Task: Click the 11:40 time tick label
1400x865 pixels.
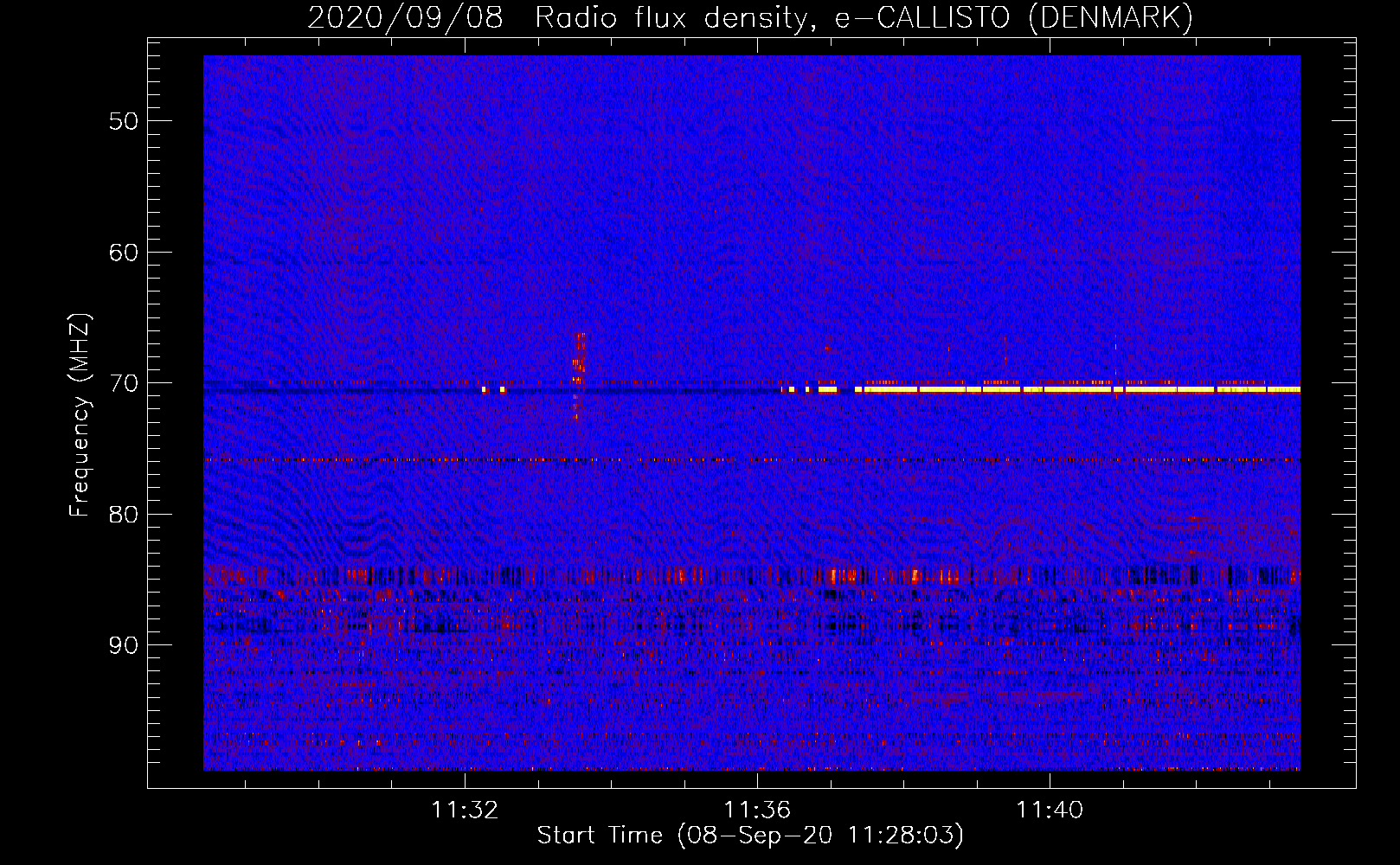Action: coord(1049,811)
